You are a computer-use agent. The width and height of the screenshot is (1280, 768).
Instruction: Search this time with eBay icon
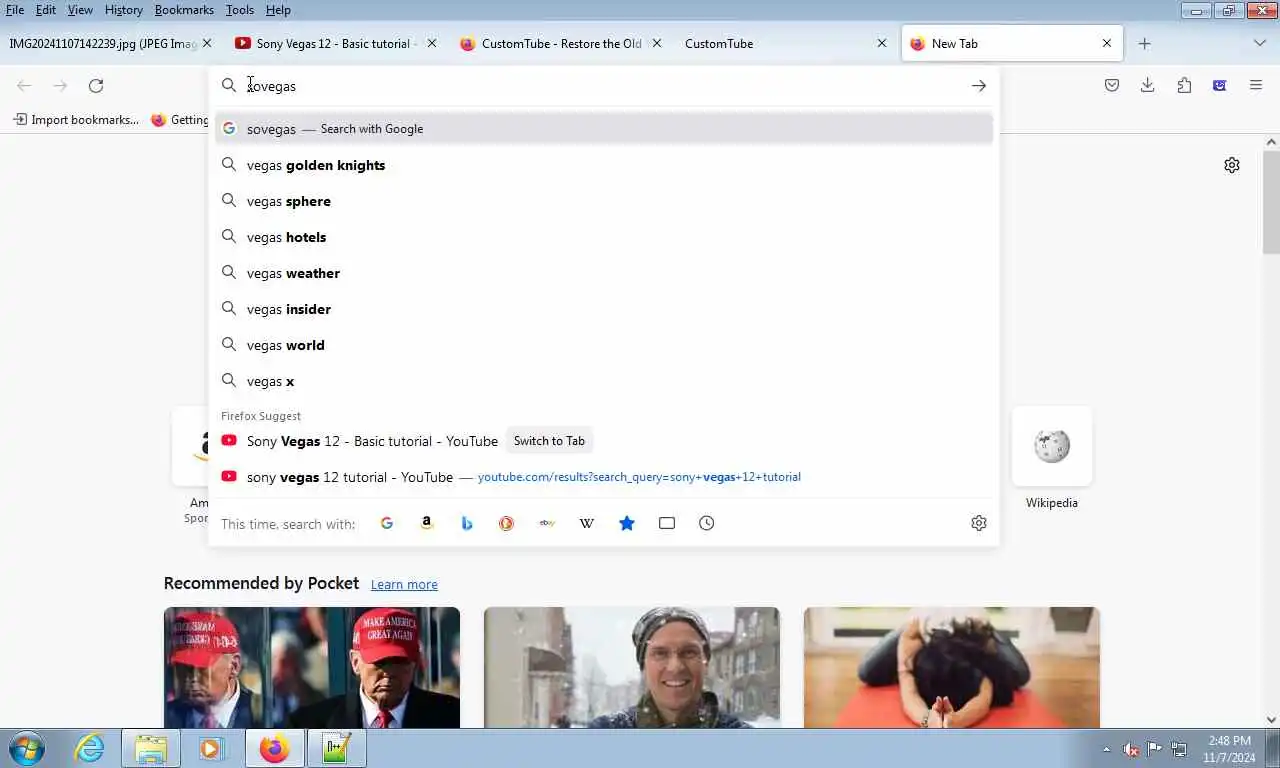click(547, 523)
